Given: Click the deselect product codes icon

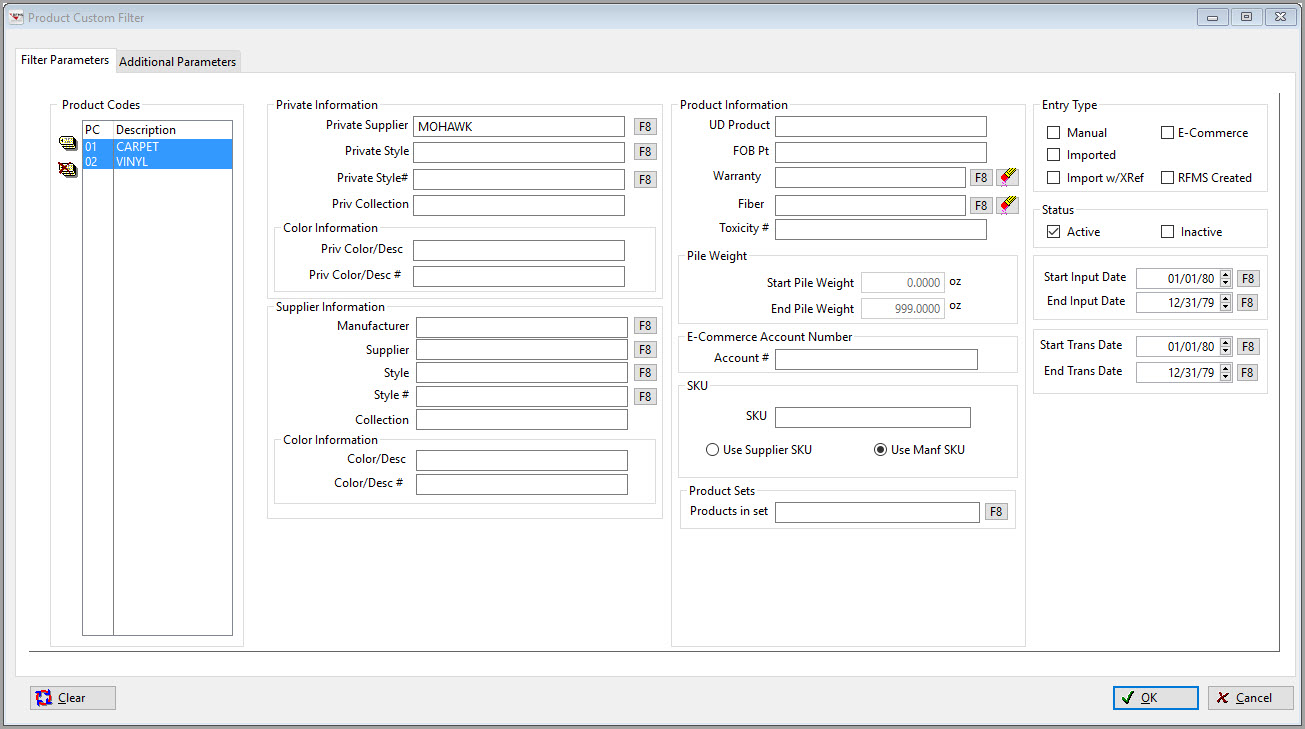Looking at the screenshot, I should pos(67,169).
